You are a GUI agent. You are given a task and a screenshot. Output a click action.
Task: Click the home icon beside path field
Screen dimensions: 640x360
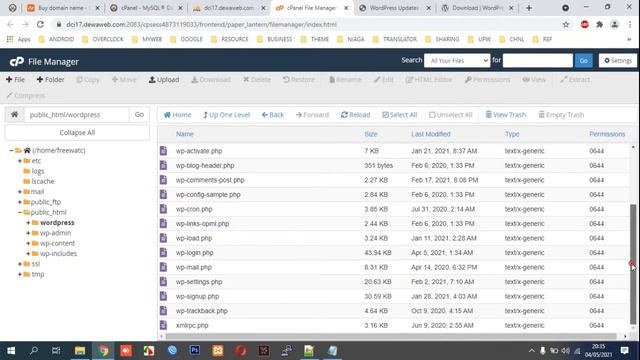click(x=15, y=115)
